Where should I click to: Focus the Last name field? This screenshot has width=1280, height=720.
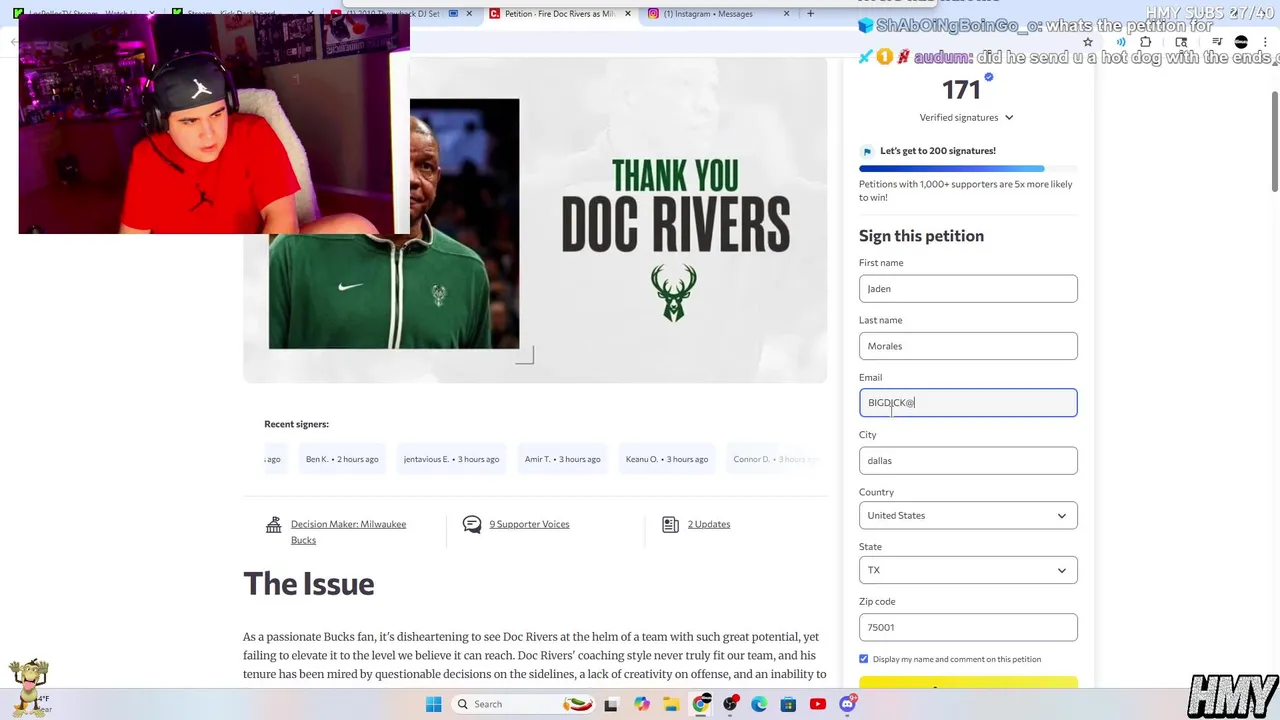coord(968,346)
